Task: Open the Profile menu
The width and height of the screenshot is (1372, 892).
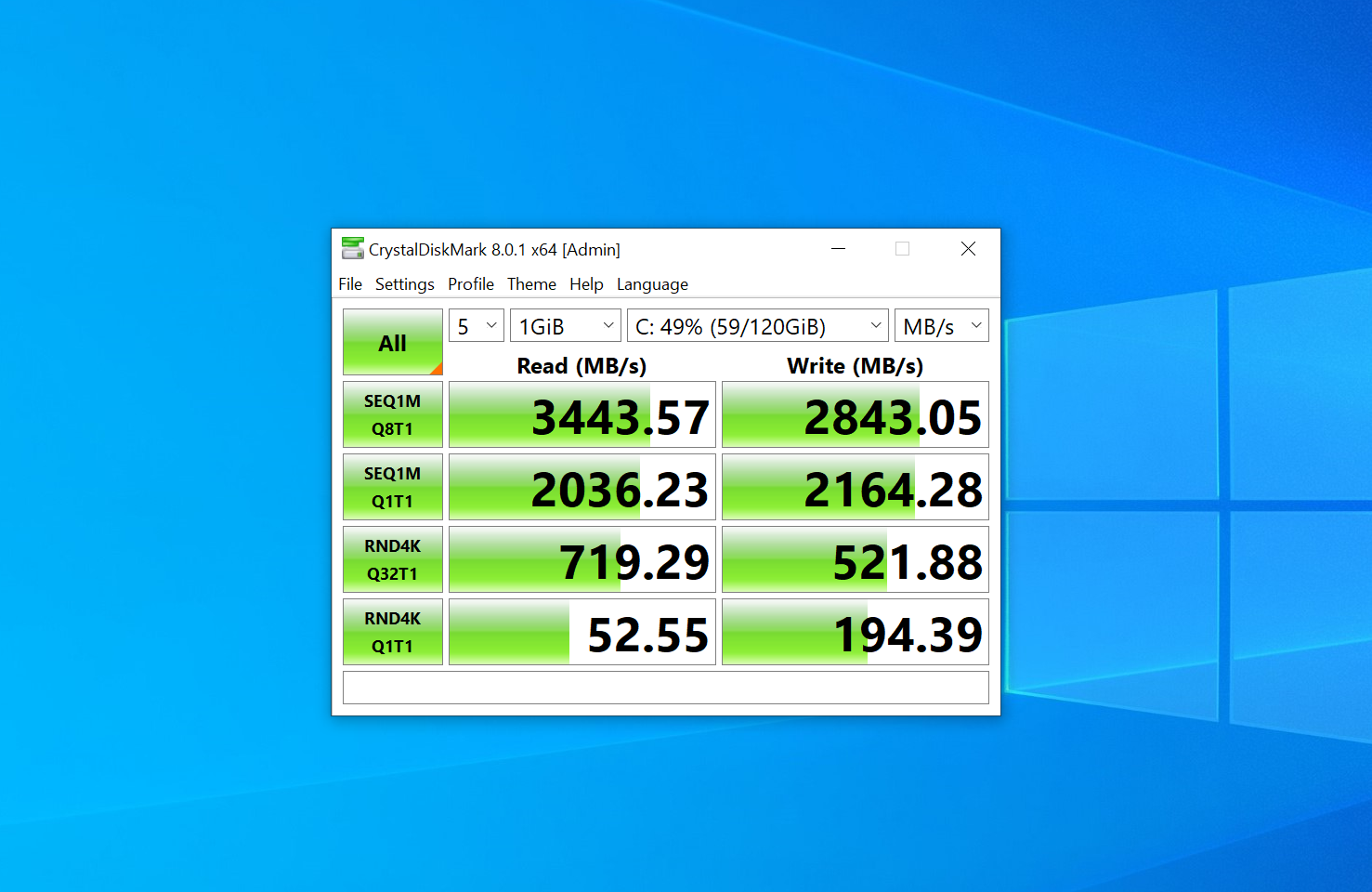Action: pyautogui.click(x=470, y=284)
